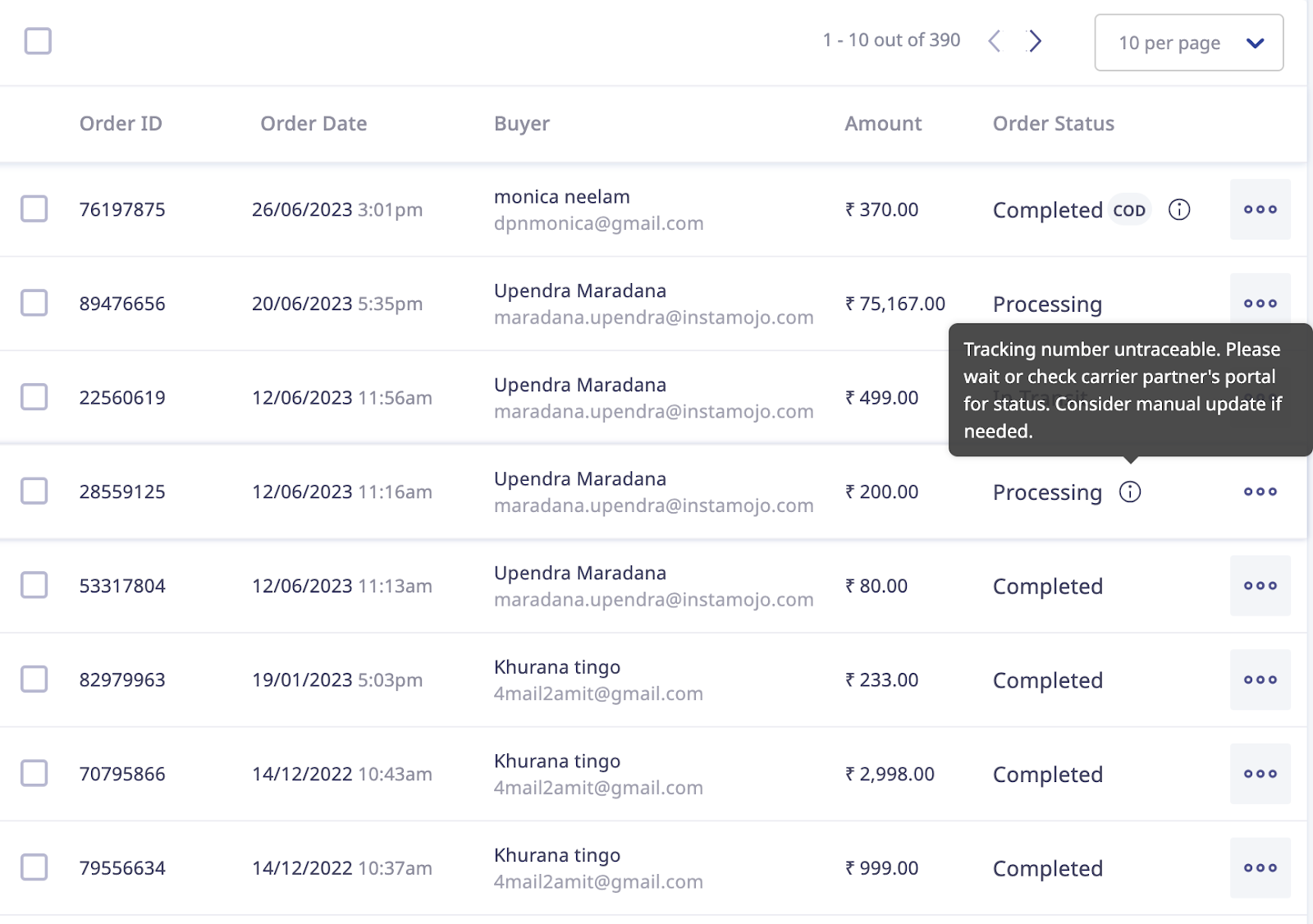1313x924 pixels.
Task: Tick the checkbox for order 22560619
Action: (x=34, y=397)
